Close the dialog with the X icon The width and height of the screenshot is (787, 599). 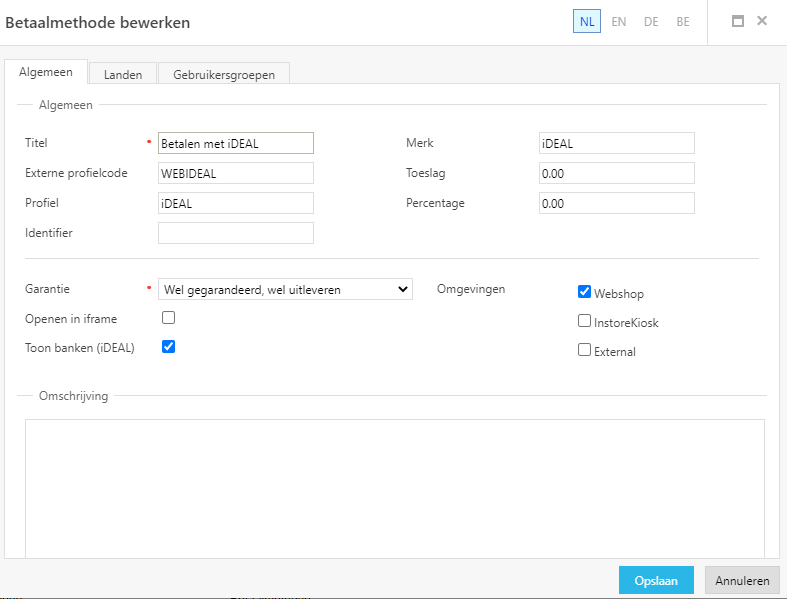click(x=762, y=21)
